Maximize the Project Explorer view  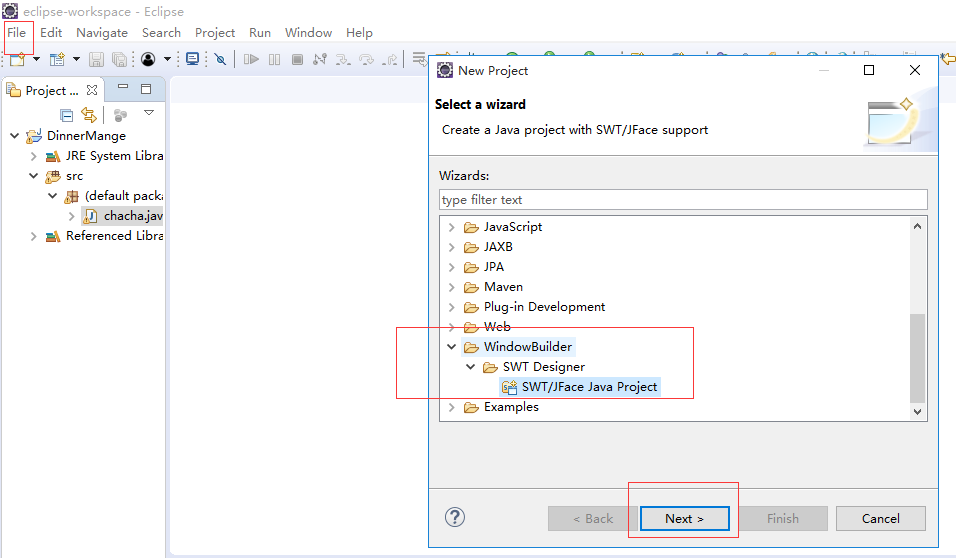(146, 89)
